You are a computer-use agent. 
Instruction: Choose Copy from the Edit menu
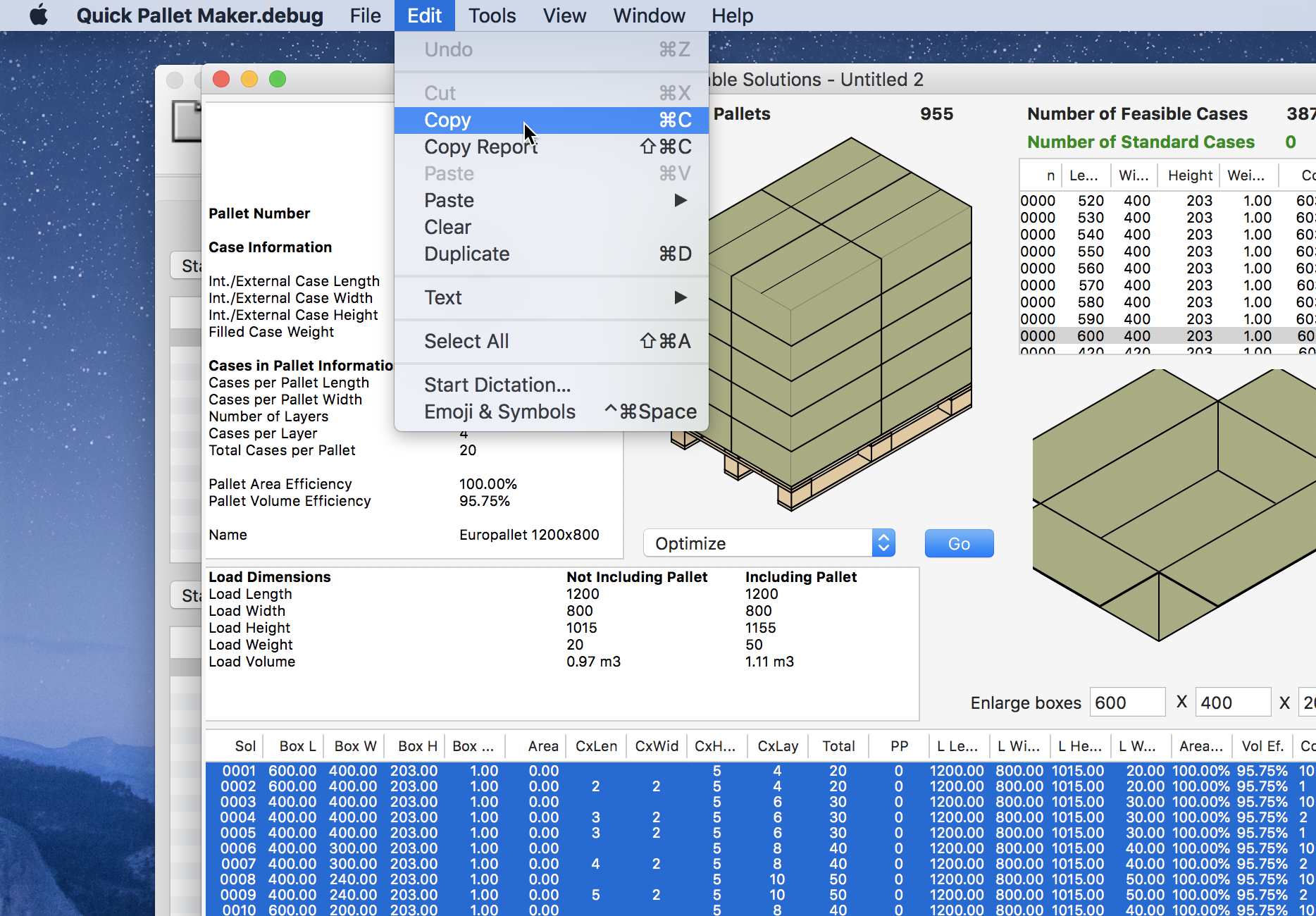[x=551, y=120]
